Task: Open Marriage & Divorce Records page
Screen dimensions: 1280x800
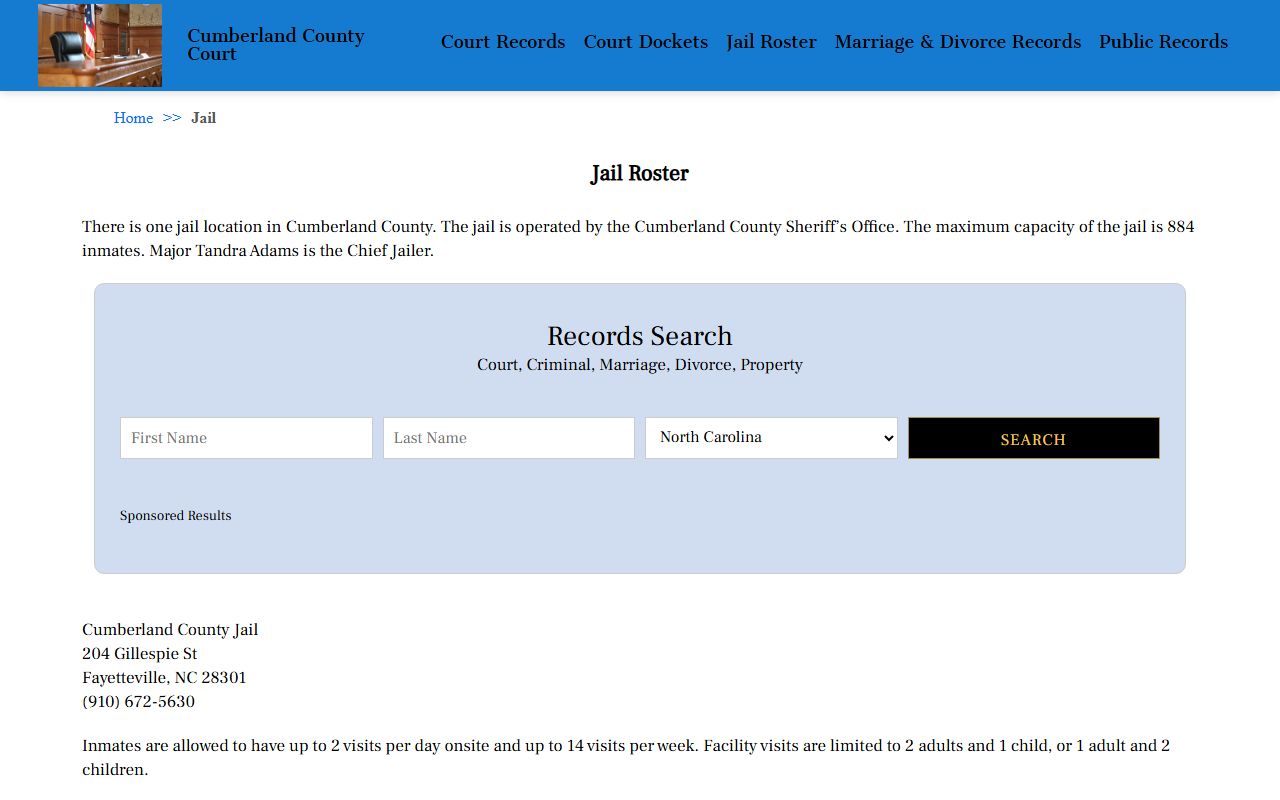Action: (x=957, y=42)
